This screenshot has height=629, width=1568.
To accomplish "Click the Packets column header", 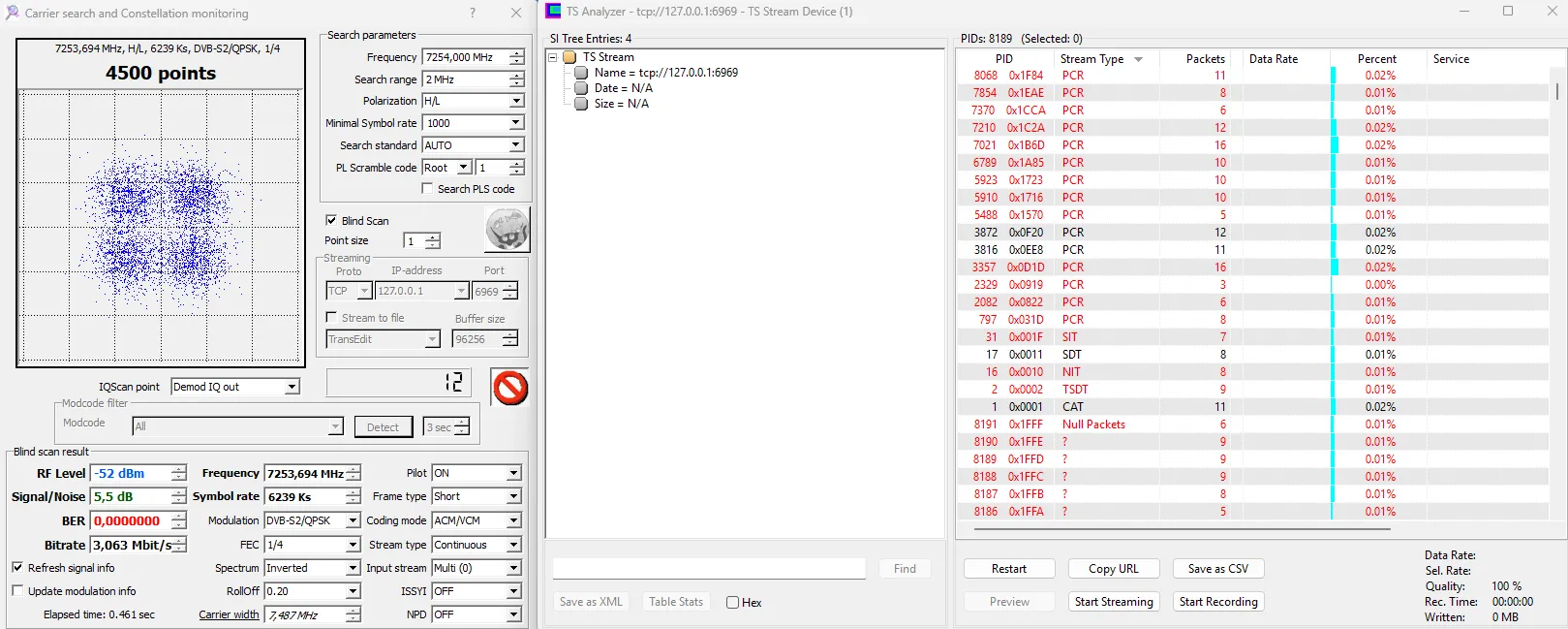I will [1204, 59].
